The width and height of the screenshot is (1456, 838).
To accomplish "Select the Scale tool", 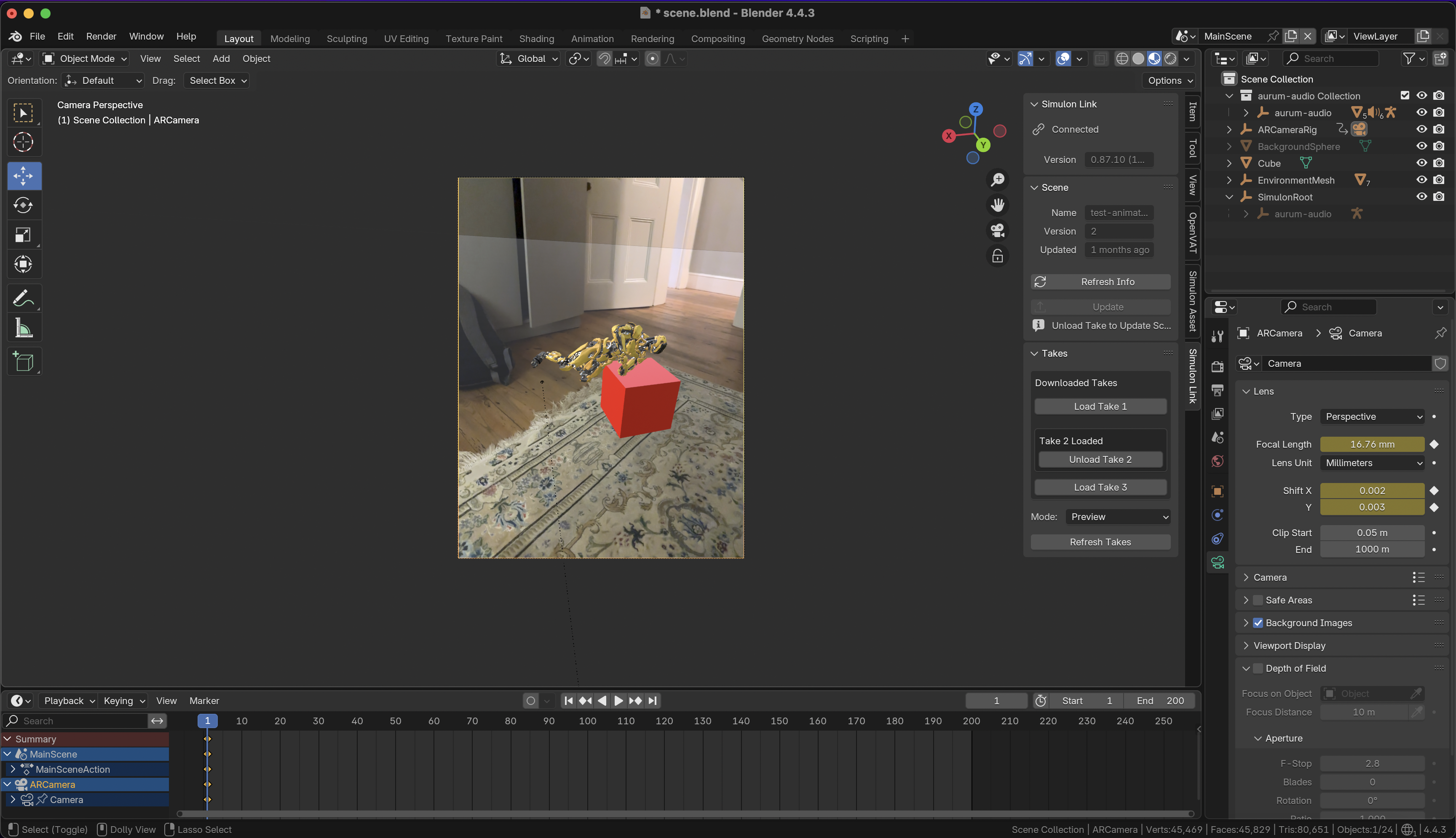I will (24, 235).
